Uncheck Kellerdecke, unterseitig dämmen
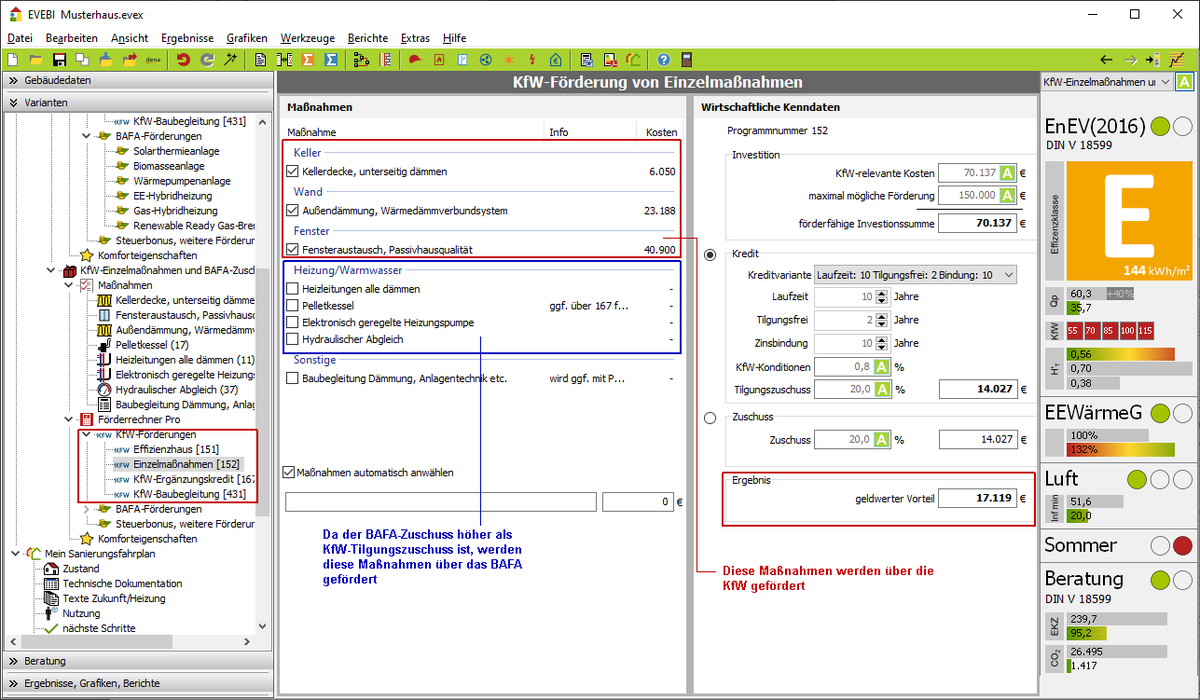The image size is (1200, 700). coord(292,172)
